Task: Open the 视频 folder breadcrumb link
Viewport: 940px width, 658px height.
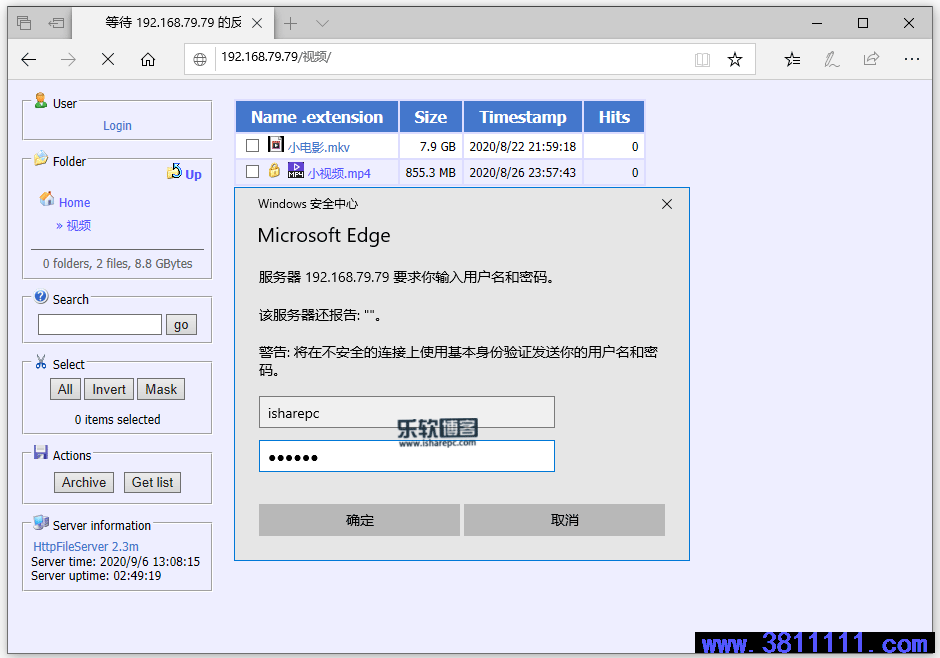Action: click(79, 225)
